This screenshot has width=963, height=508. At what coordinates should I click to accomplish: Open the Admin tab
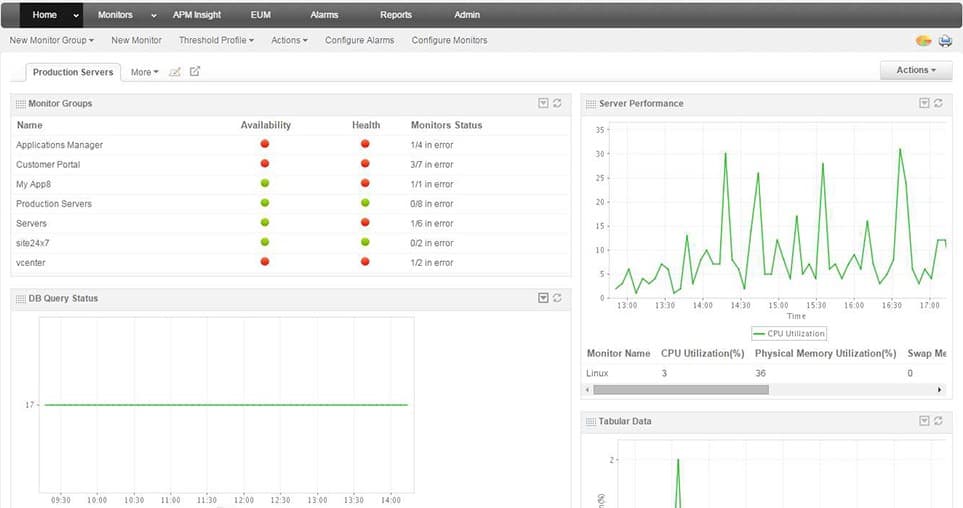point(467,15)
